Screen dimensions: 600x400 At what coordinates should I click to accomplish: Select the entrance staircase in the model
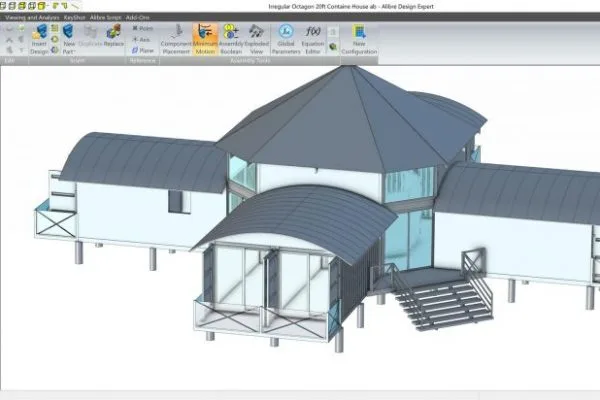coord(444,300)
